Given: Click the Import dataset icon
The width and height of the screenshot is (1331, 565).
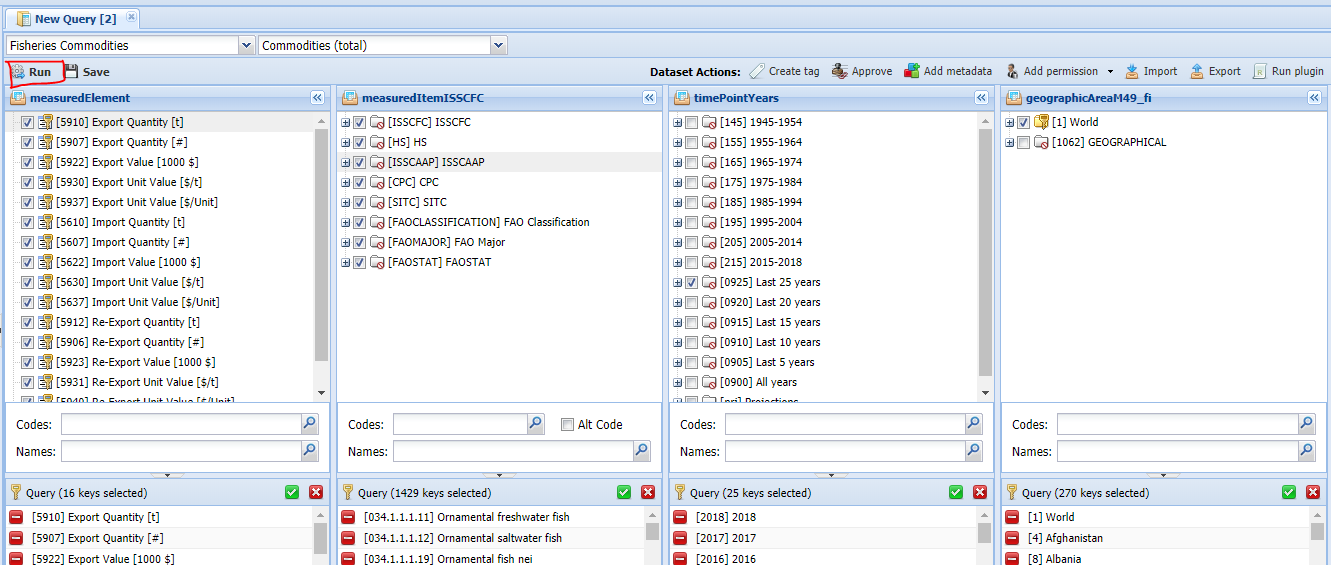Looking at the screenshot, I should pos(1132,71).
